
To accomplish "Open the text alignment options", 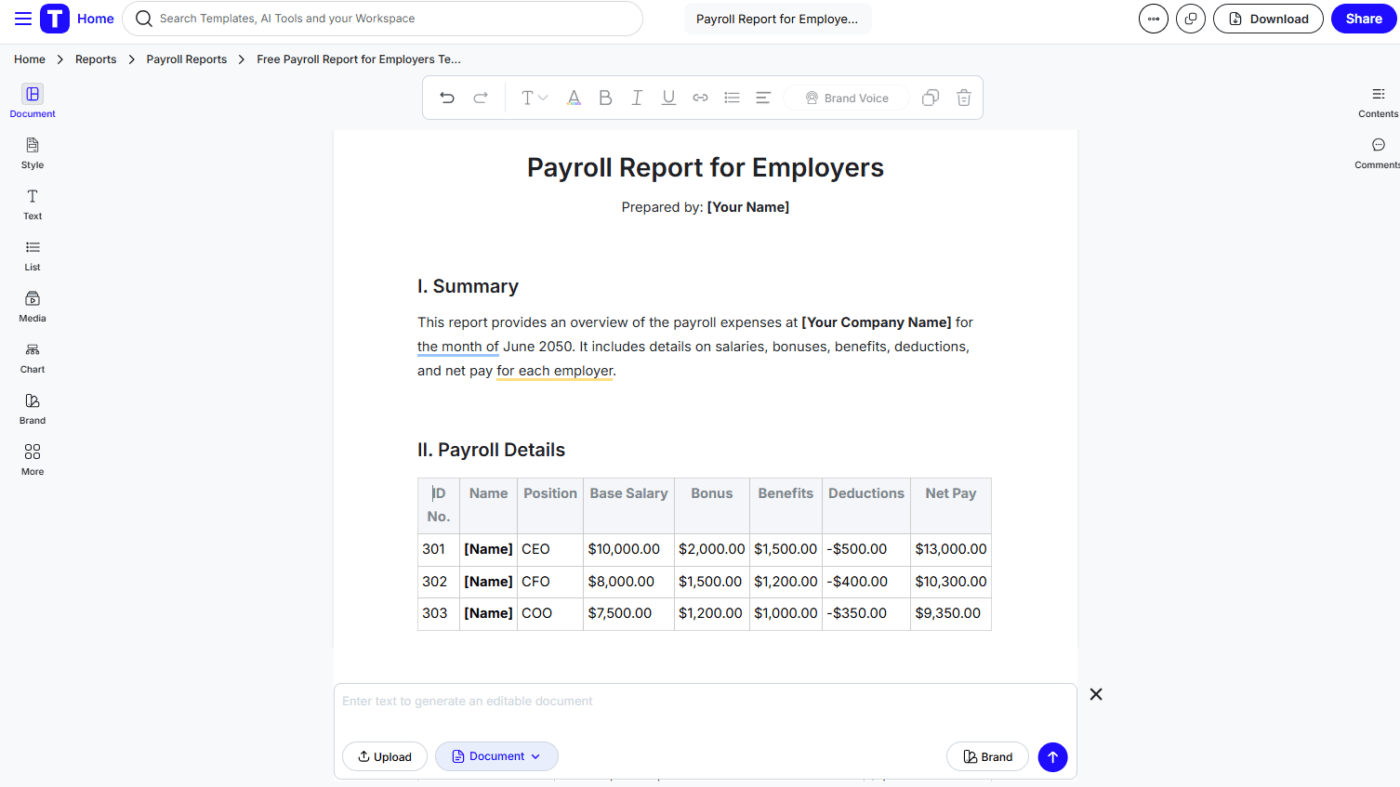I will (762, 97).
